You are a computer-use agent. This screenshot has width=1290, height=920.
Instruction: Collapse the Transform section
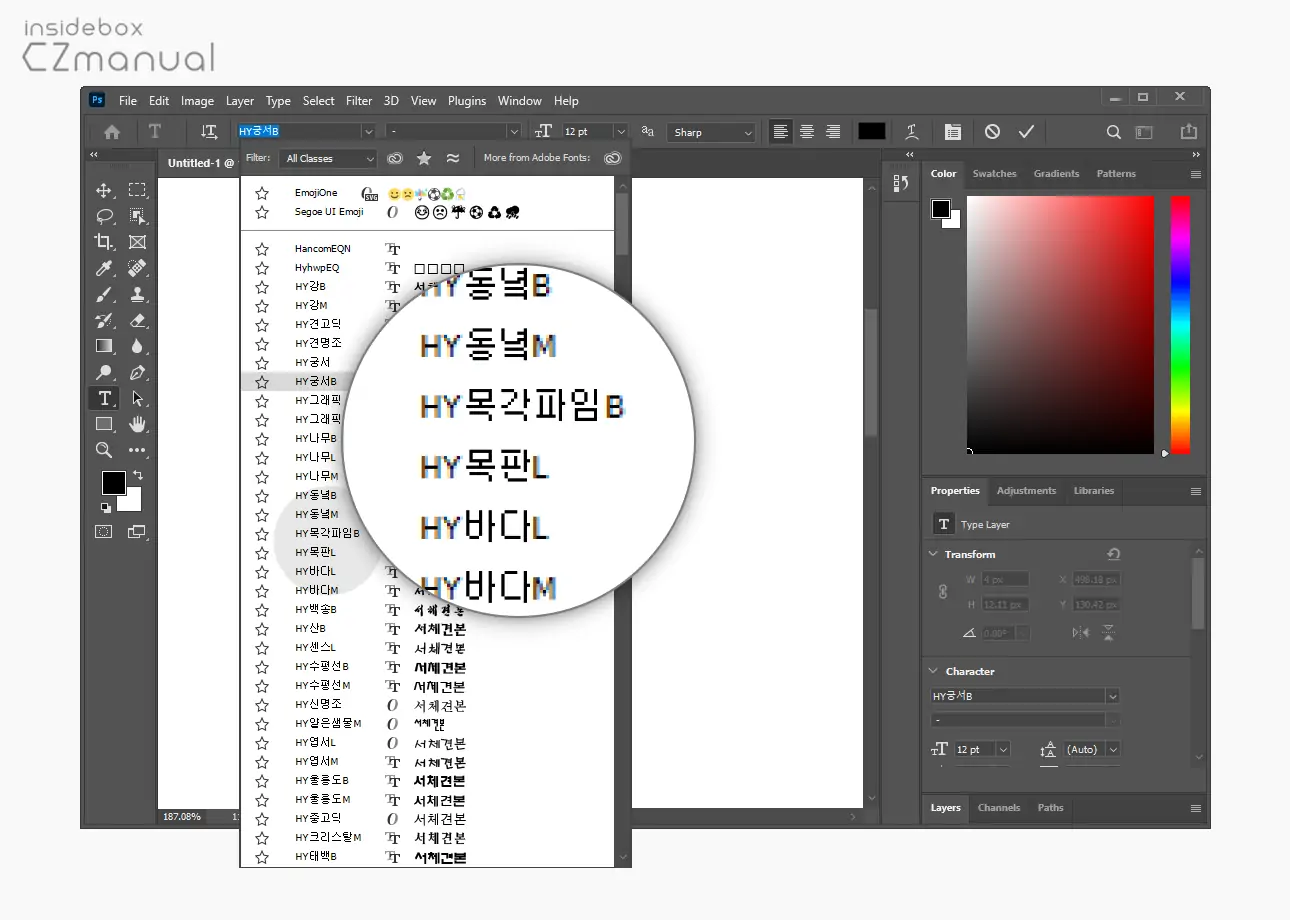(934, 554)
